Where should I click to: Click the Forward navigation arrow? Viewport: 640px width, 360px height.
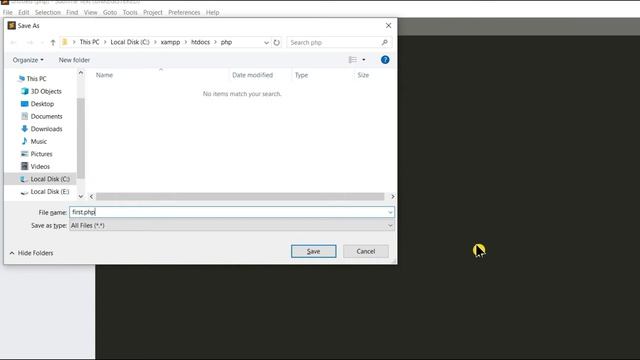29,42
